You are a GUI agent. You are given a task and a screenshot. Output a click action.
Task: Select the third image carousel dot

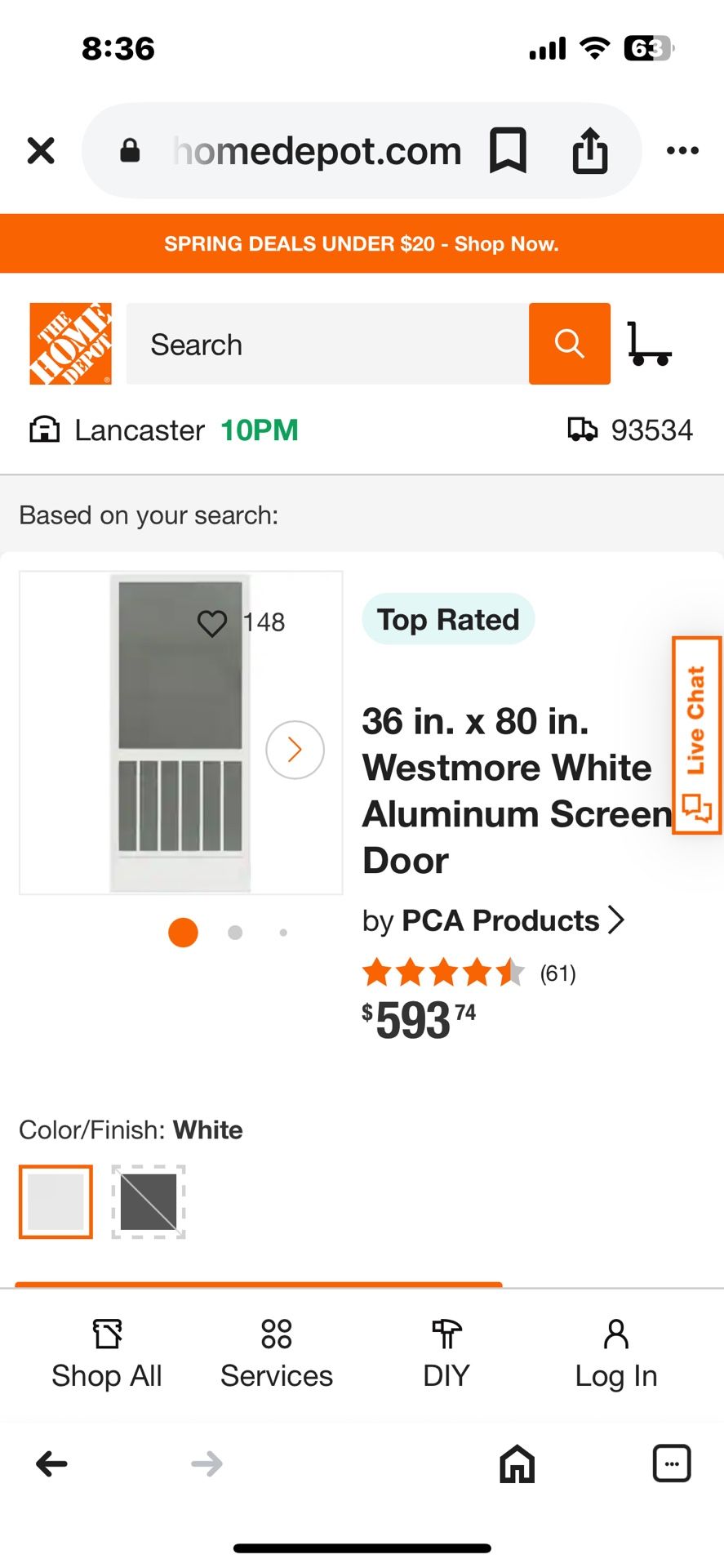(x=283, y=933)
